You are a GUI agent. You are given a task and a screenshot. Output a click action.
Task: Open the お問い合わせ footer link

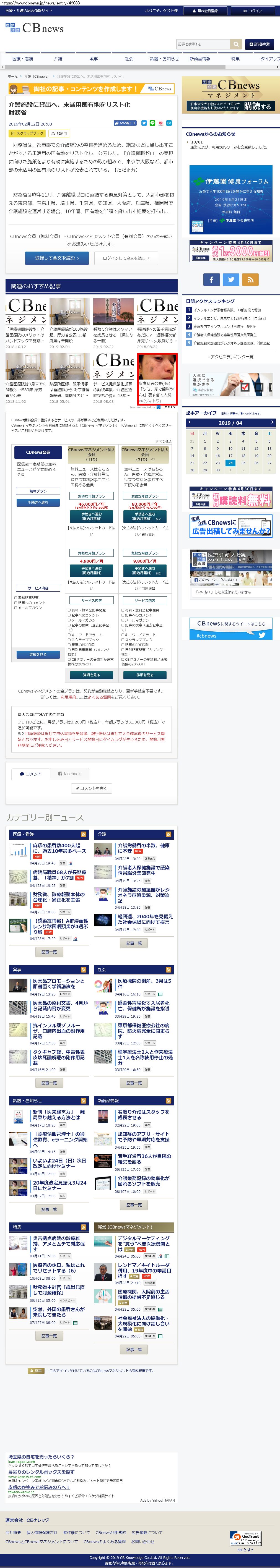click(144, 1542)
